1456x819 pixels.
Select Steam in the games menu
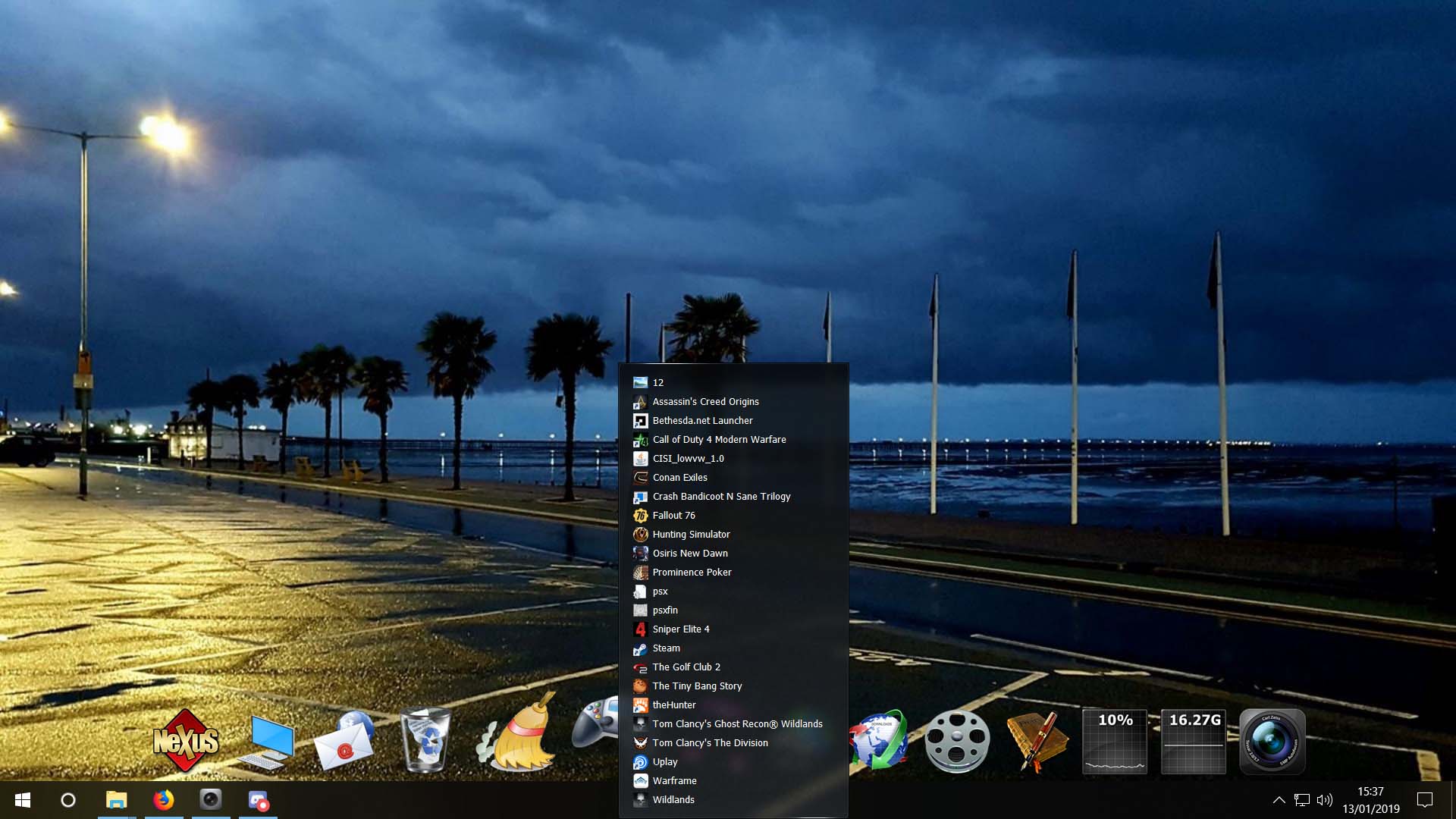coord(666,648)
